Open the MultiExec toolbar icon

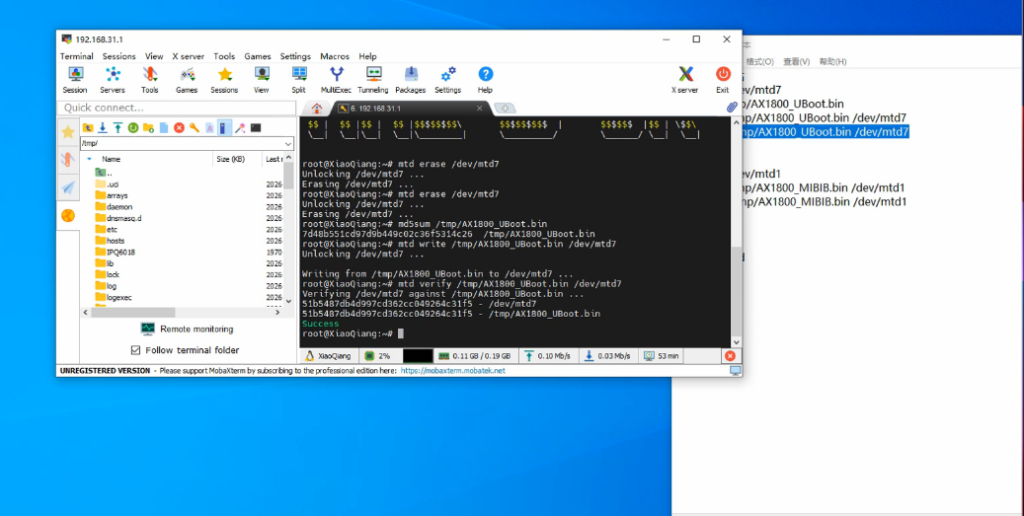[336, 80]
